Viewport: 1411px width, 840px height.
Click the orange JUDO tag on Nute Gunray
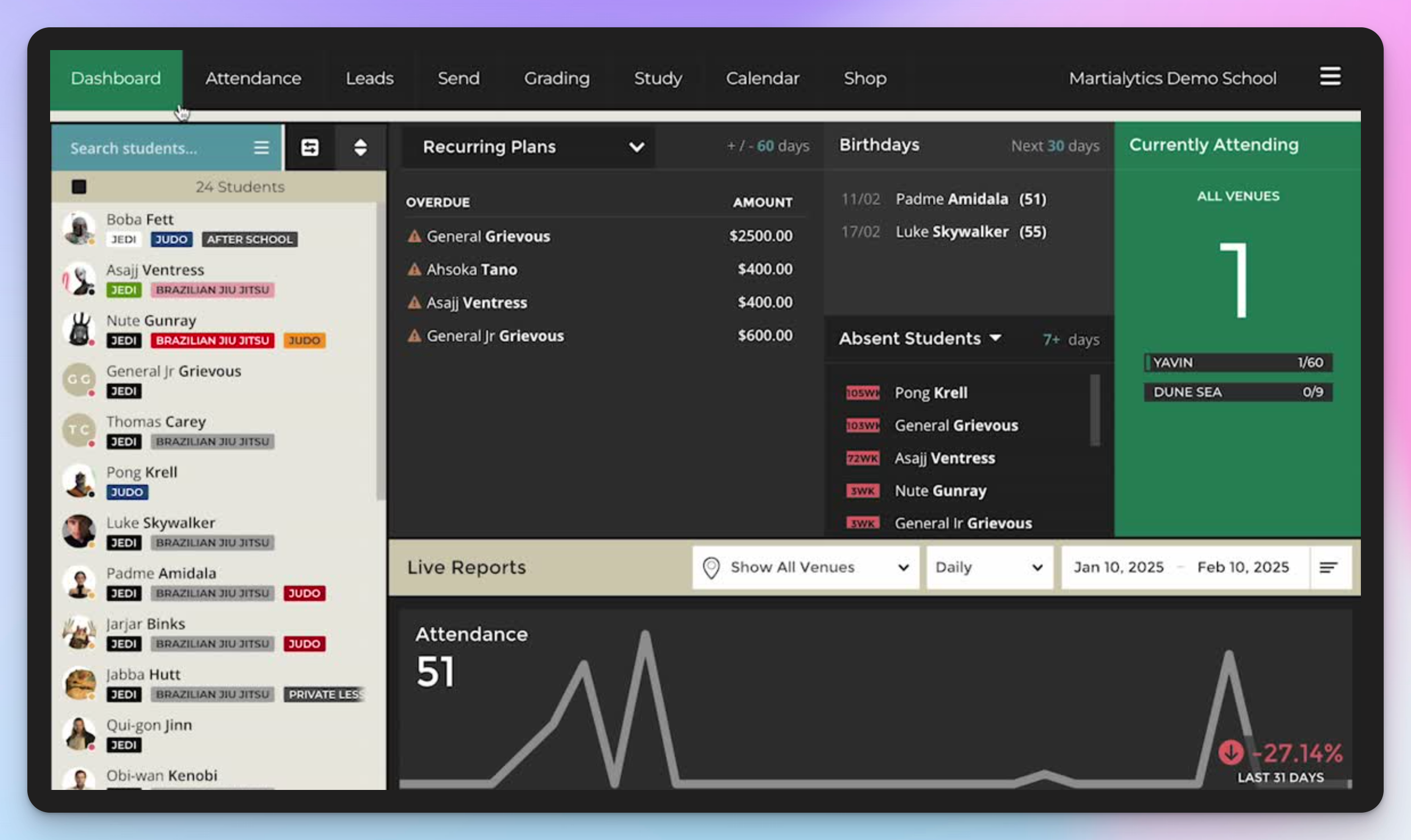pos(304,340)
